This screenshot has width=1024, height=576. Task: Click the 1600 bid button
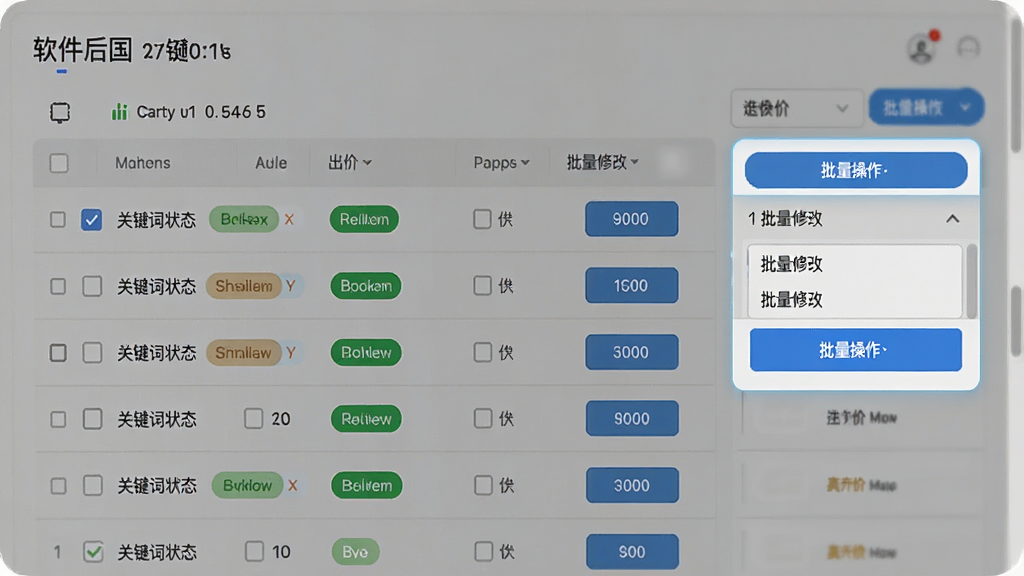[632, 285]
